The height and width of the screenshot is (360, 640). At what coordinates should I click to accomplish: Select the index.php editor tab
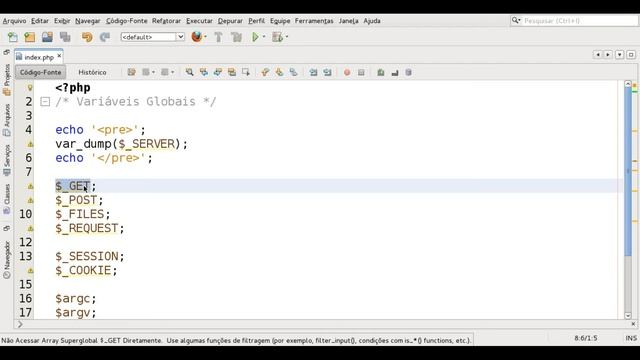point(39,57)
